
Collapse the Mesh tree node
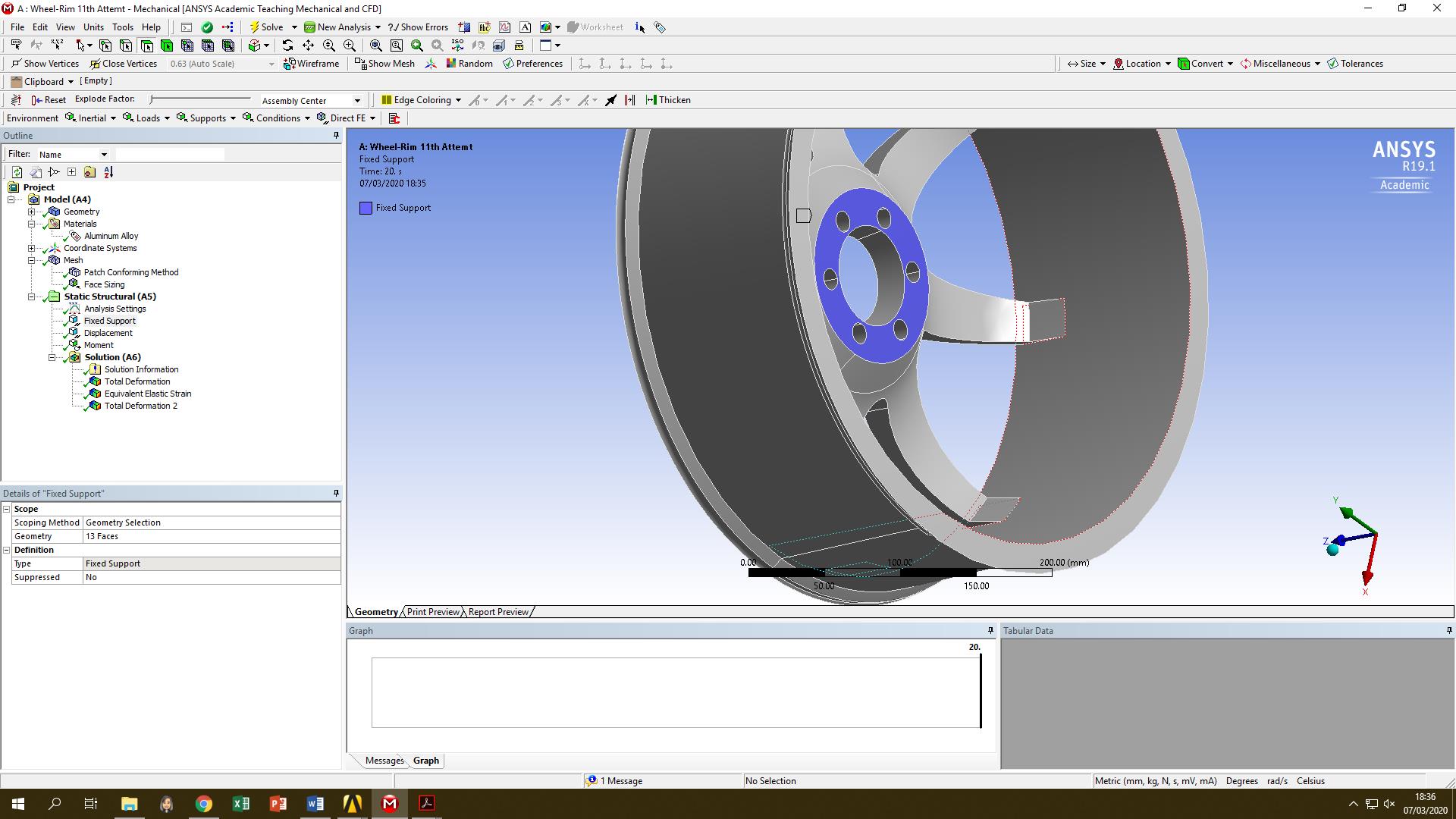coord(32,260)
